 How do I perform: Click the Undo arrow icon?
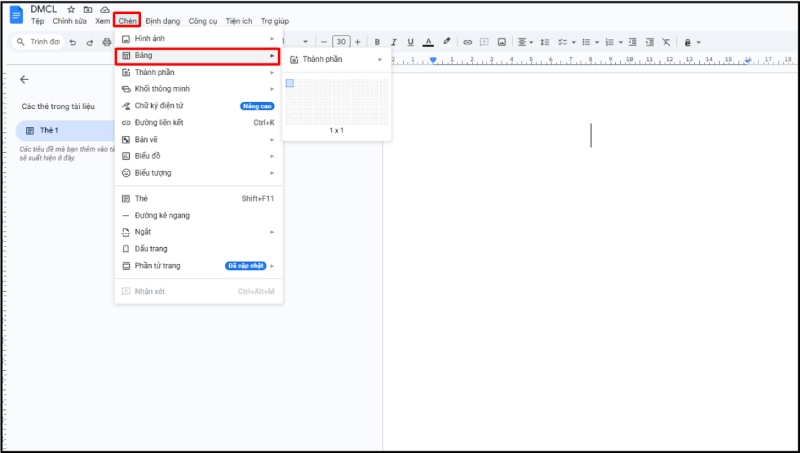72,42
